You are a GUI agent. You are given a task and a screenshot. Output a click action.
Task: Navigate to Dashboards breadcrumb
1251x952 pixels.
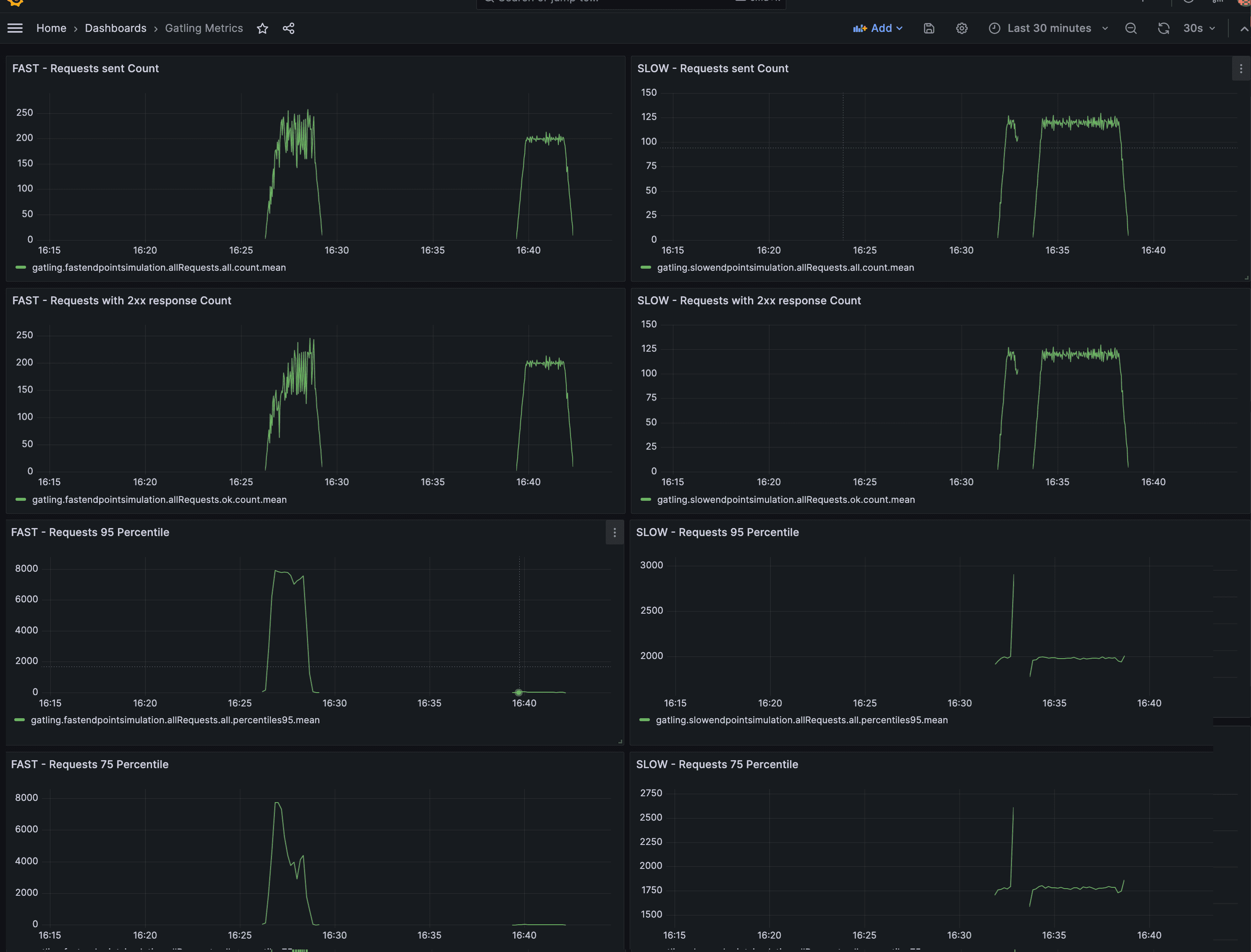115,29
